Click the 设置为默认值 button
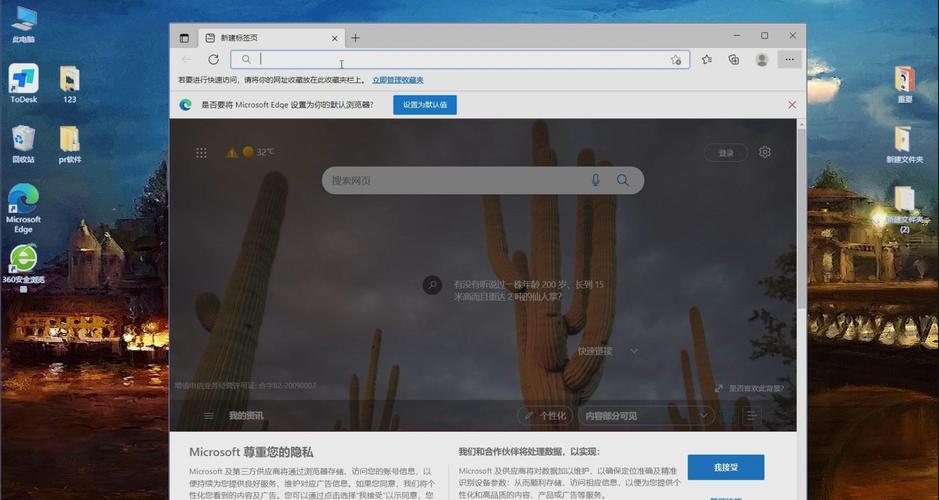 tap(425, 105)
